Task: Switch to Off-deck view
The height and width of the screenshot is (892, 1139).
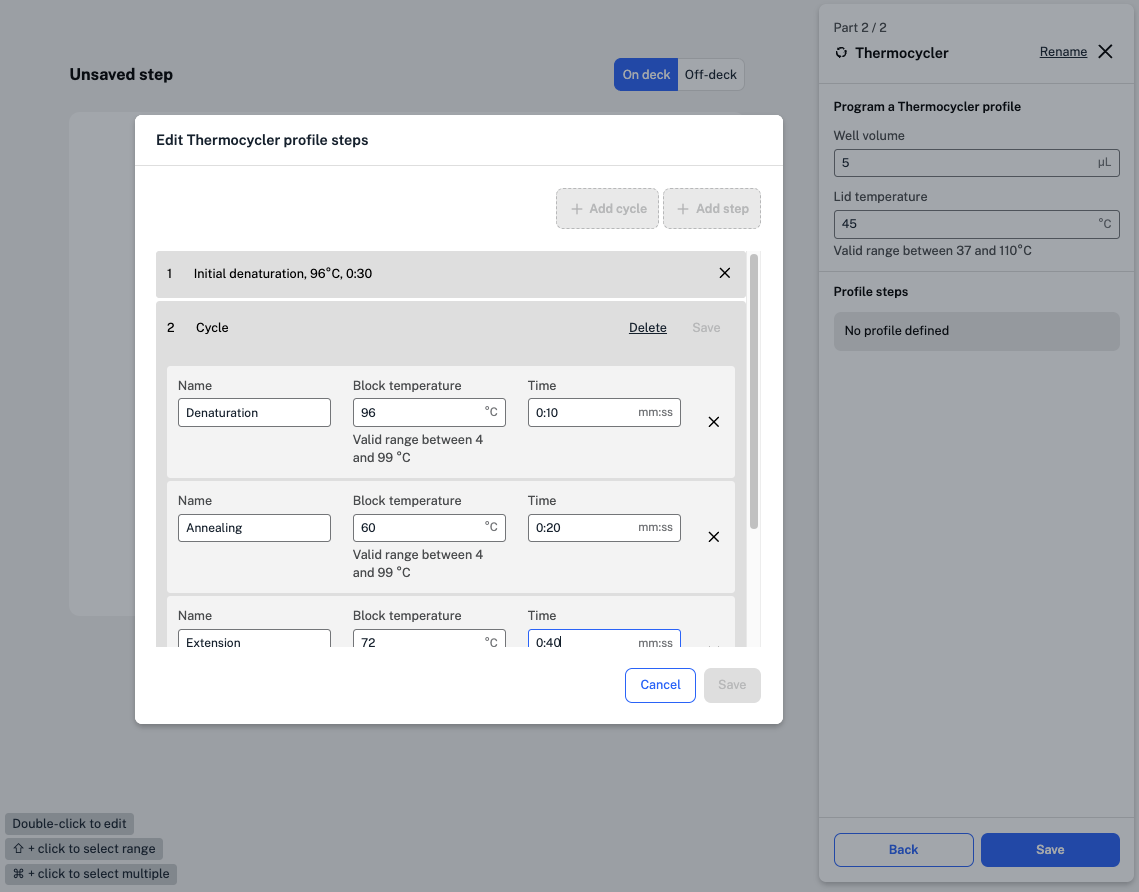Action: pyautogui.click(x=711, y=75)
